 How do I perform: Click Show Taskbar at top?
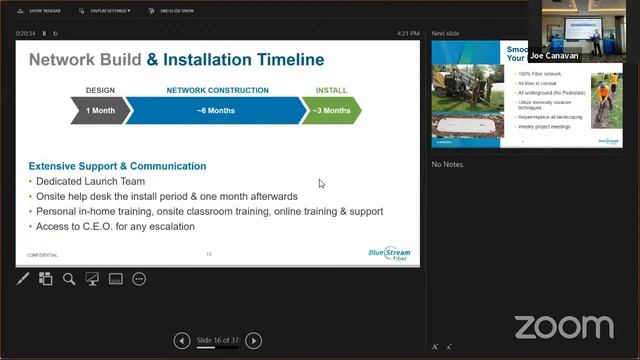point(45,11)
